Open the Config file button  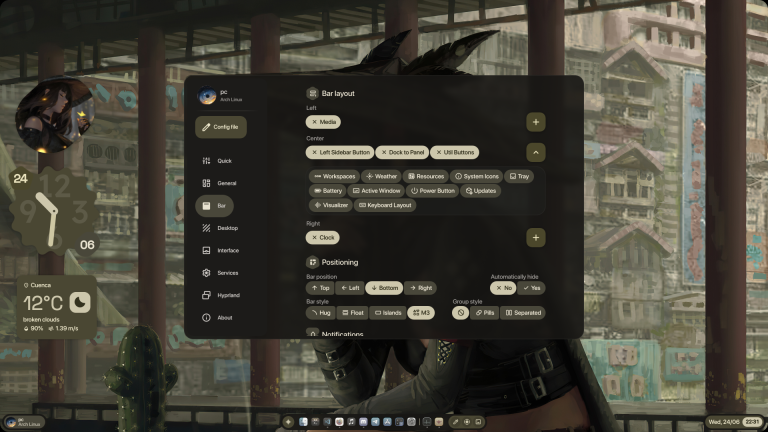coord(220,127)
